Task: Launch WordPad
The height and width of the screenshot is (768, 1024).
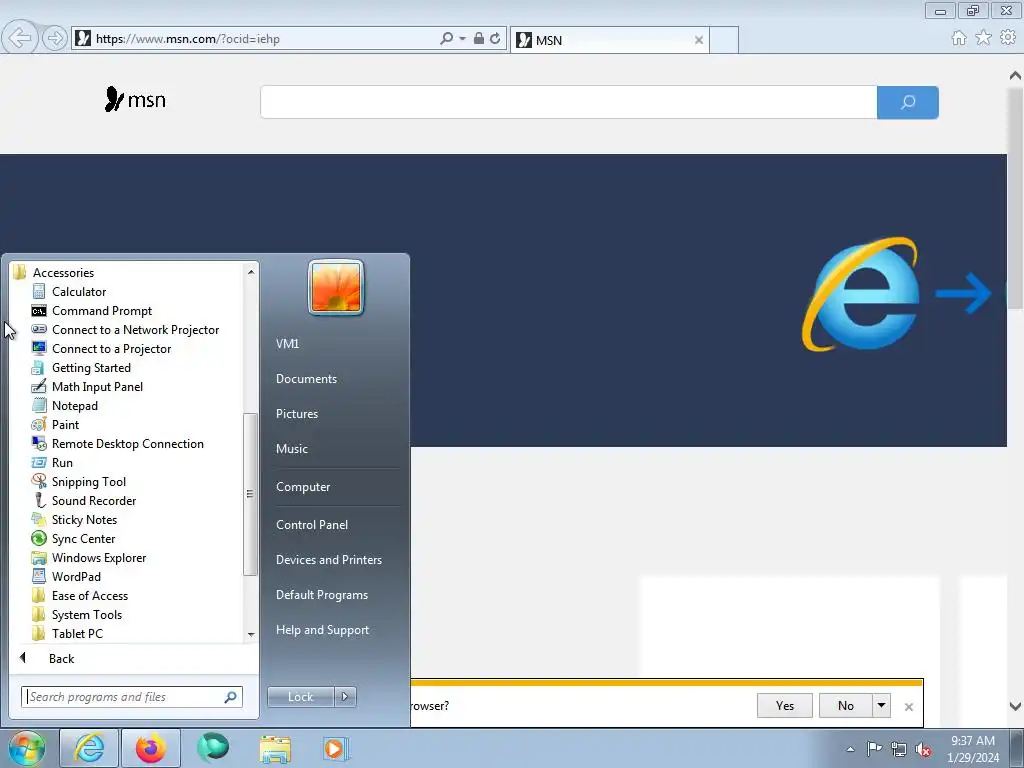Action: [x=76, y=576]
